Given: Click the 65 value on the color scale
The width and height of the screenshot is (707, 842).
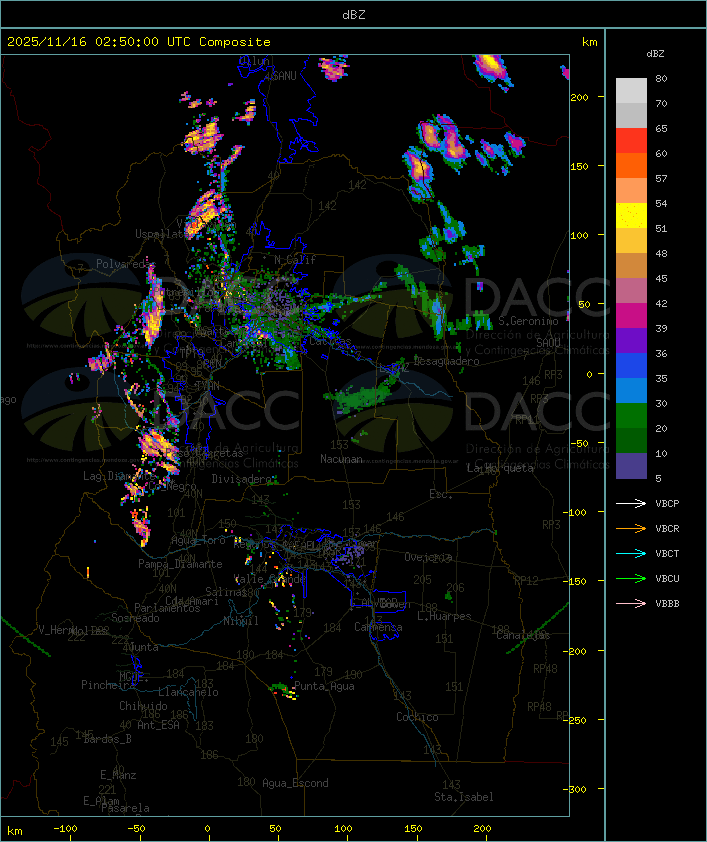Looking at the screenshot, I should tap(661, 128).
